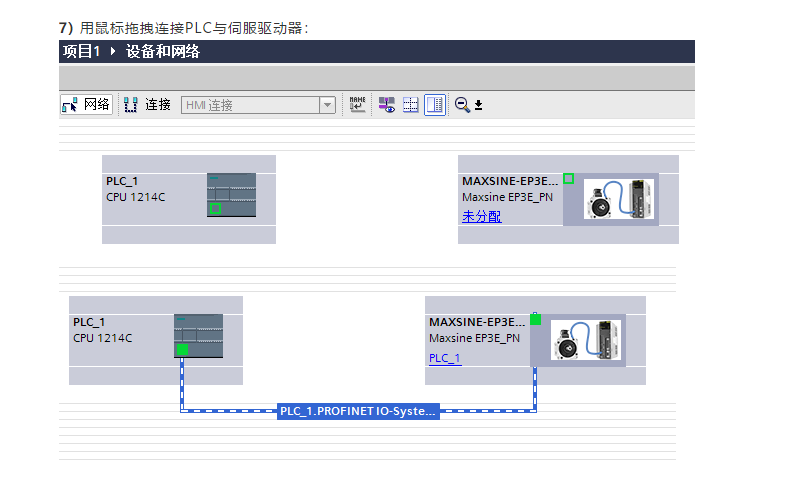Select the lower servo drive device image
This screenshot has height=483, width=789.
[585, 340]
